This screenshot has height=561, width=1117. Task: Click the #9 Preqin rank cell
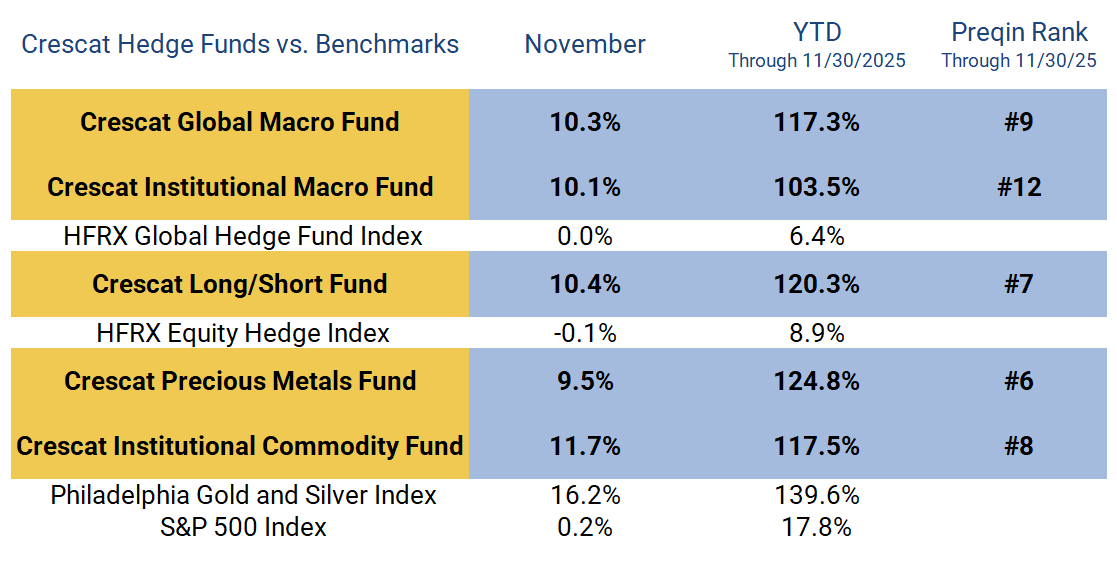[1018, 122]
